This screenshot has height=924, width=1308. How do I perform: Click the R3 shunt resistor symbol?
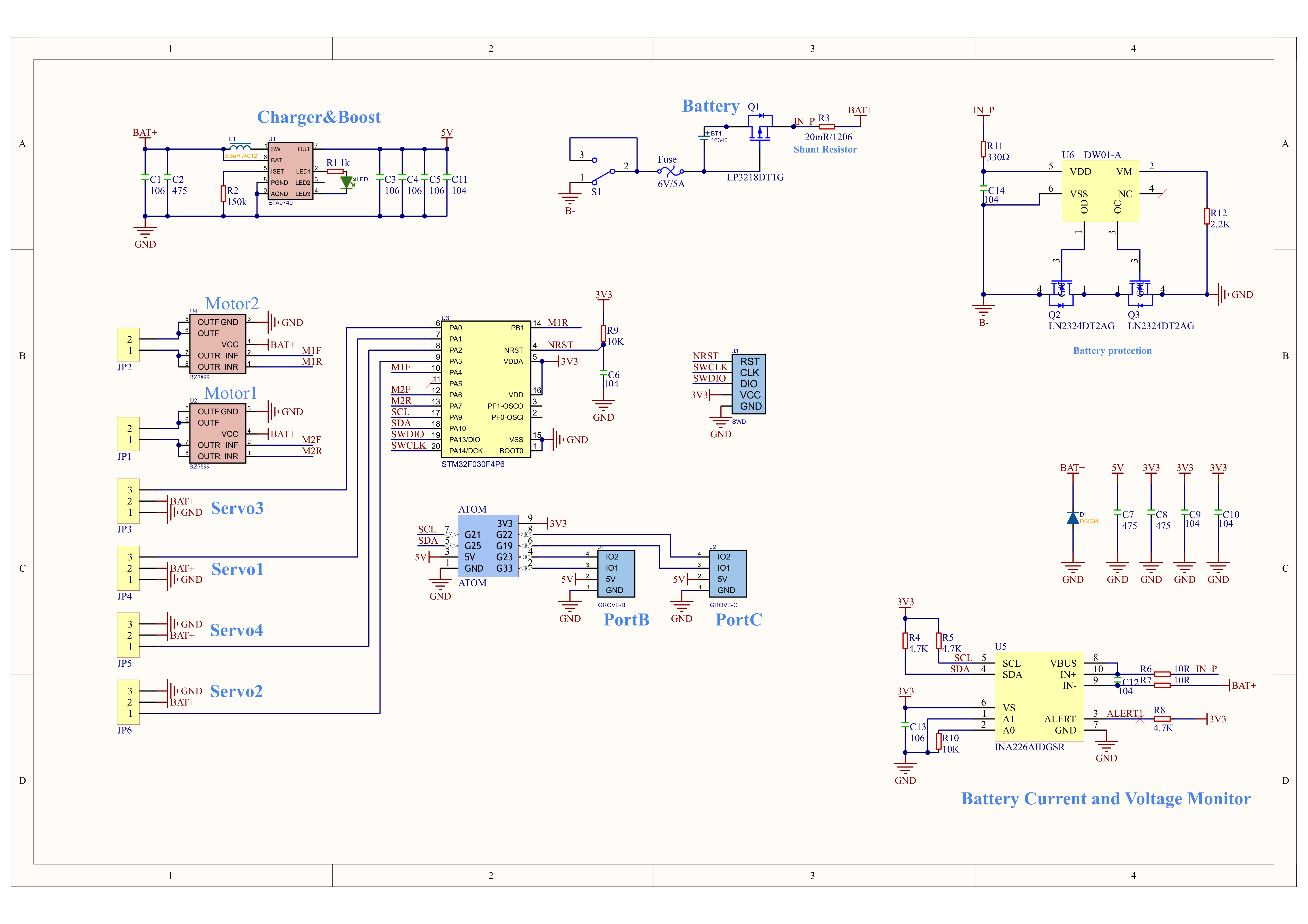click(827, 127)
